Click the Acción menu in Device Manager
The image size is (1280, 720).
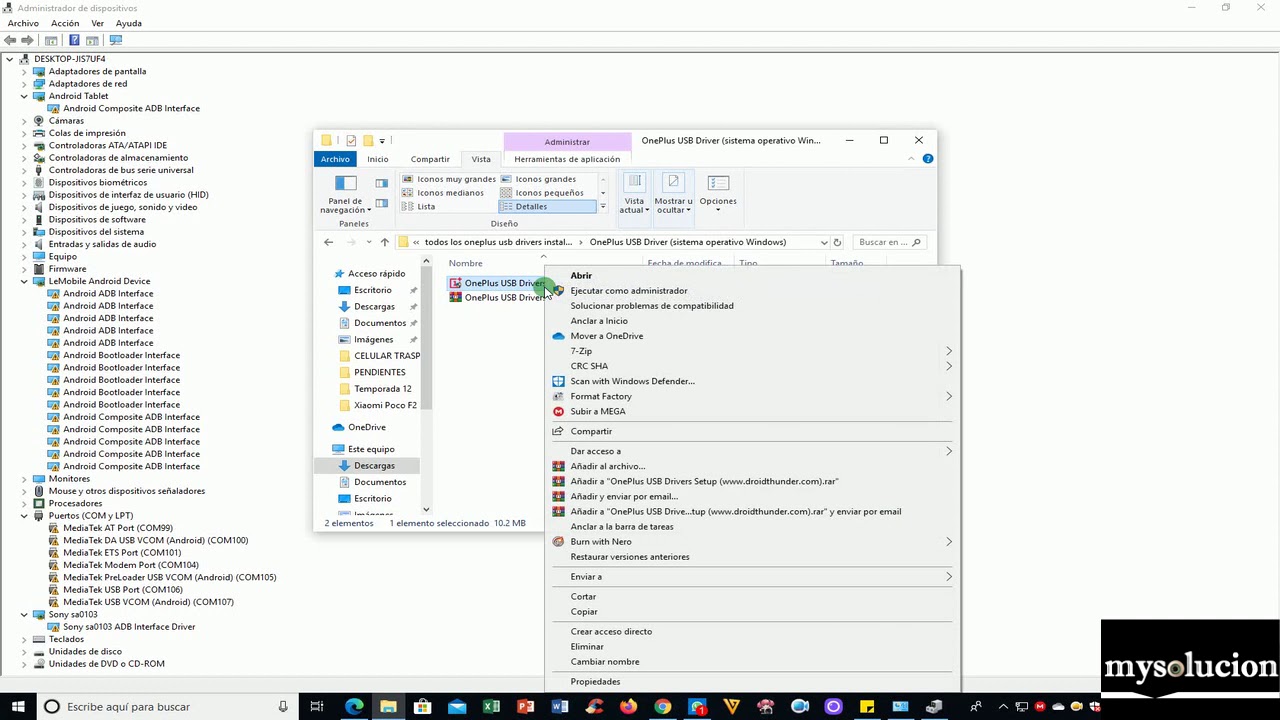(65, 23)
